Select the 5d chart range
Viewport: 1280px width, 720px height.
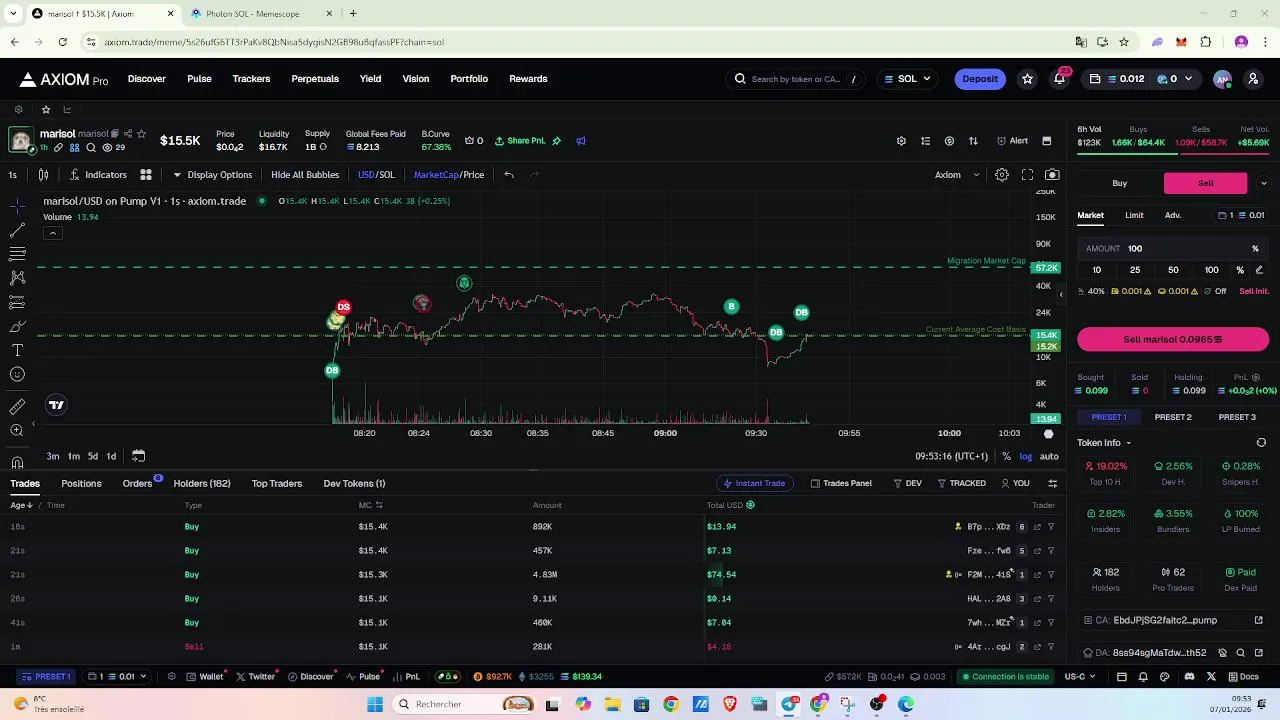click(x=92, y=457)
